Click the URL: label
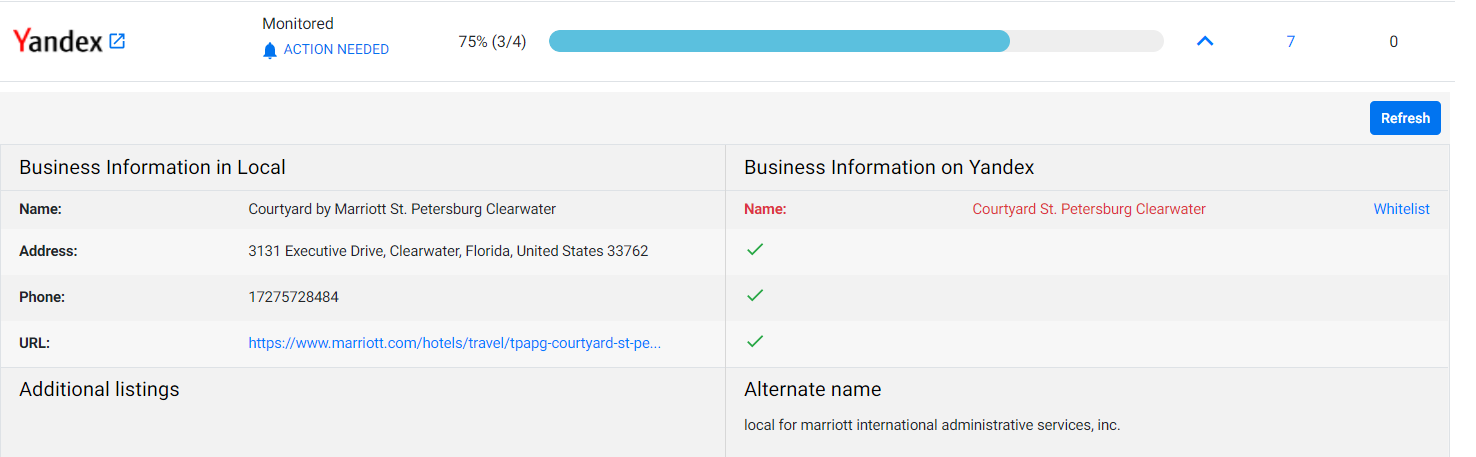This screenshot has height=457, width=1476. click(34, 343)
